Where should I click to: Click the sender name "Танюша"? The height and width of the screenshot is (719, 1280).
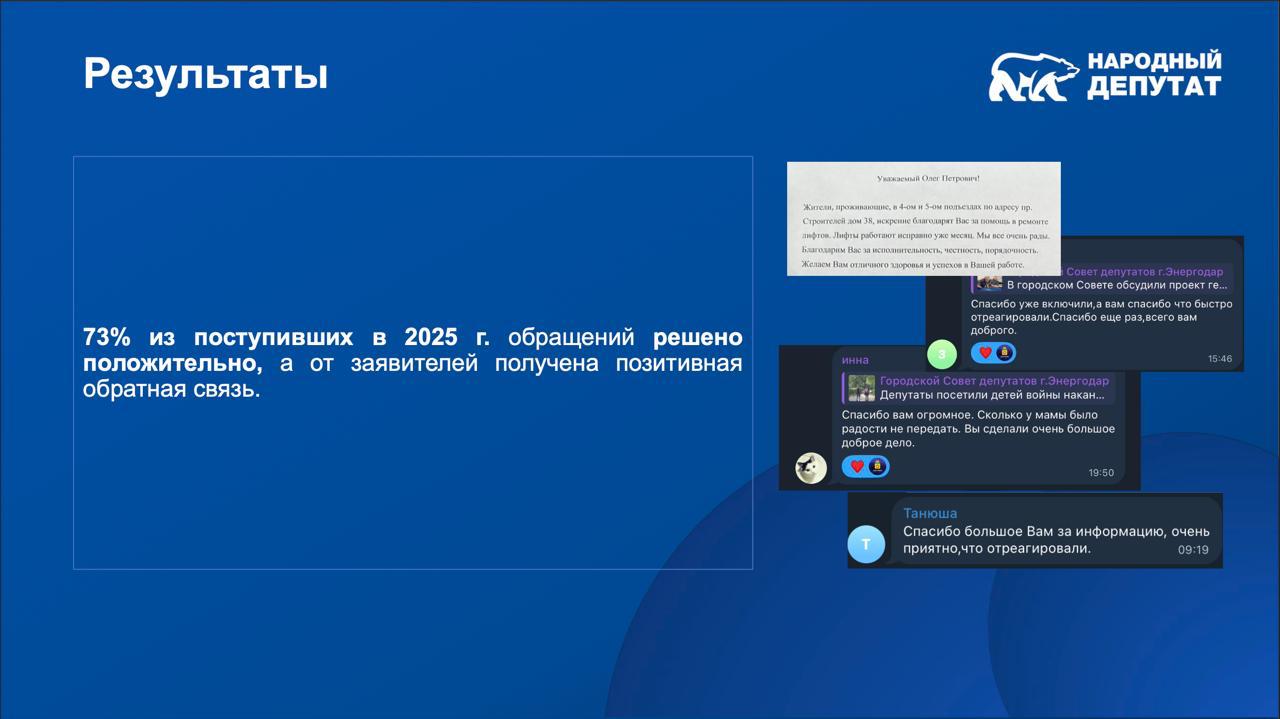[x=930, y=513]
